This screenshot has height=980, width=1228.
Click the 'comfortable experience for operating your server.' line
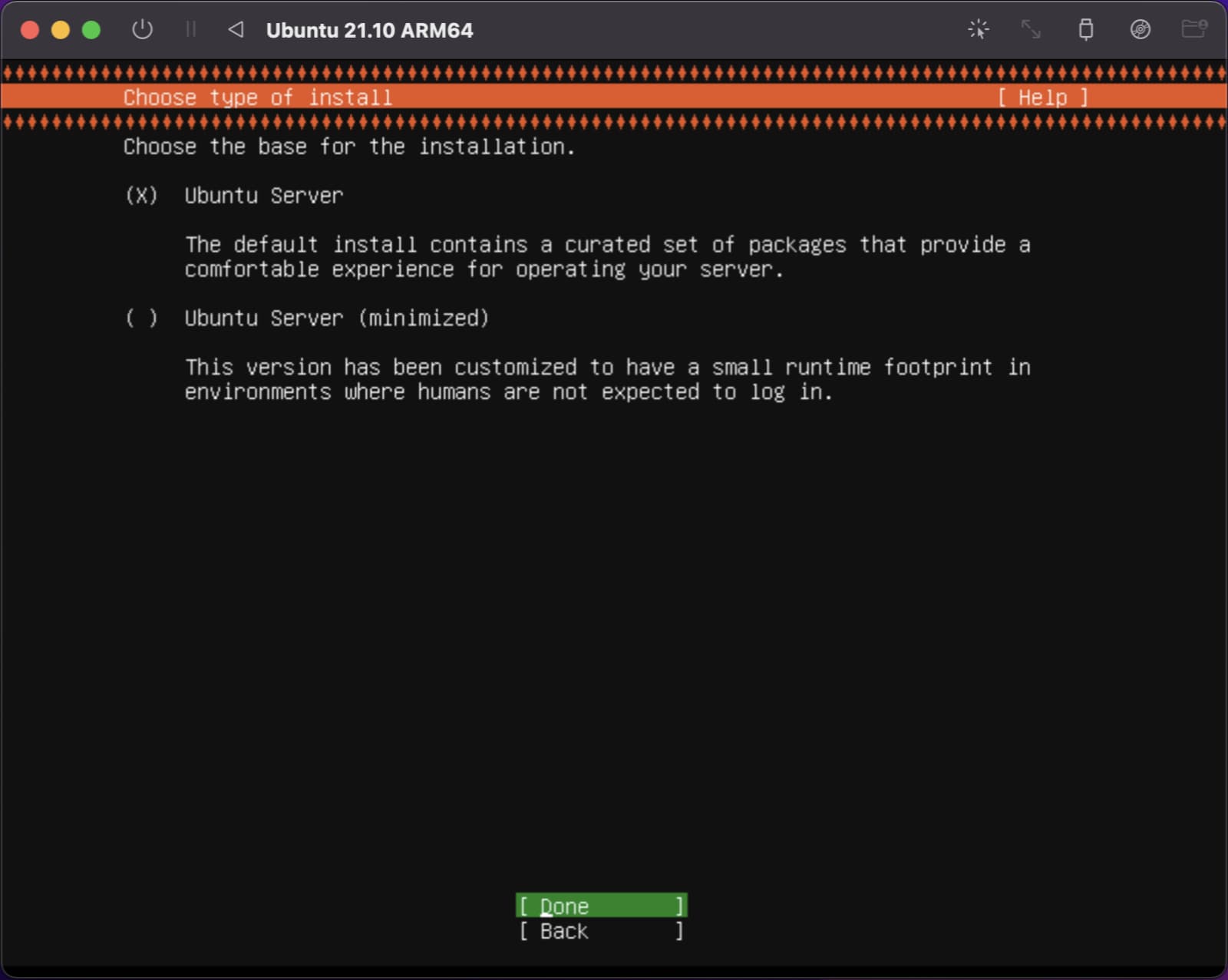coord(484,269)
